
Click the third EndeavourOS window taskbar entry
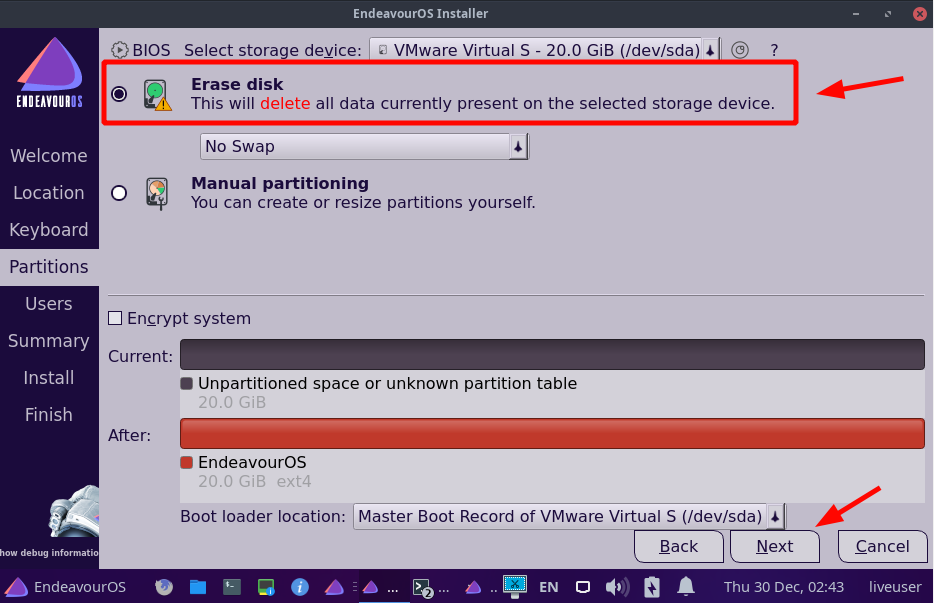pyautogui.click(x=481, y=588)
